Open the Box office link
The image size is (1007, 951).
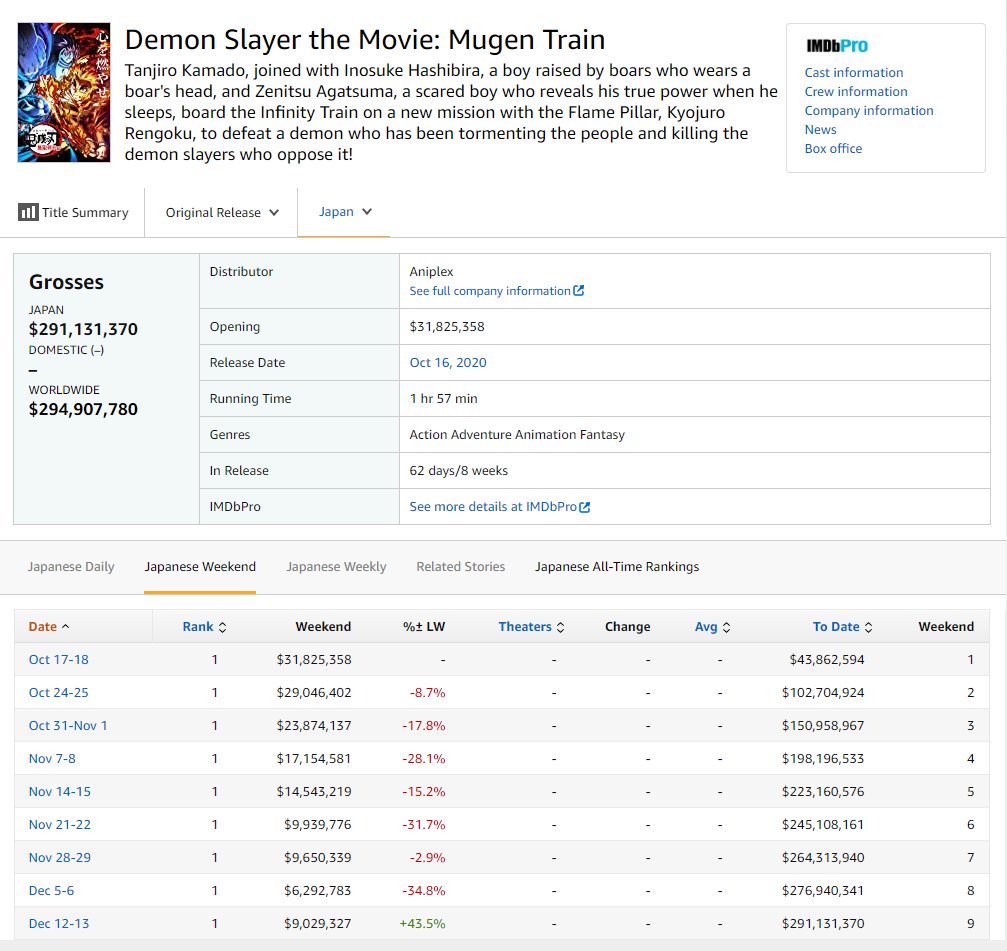(833, 149)
